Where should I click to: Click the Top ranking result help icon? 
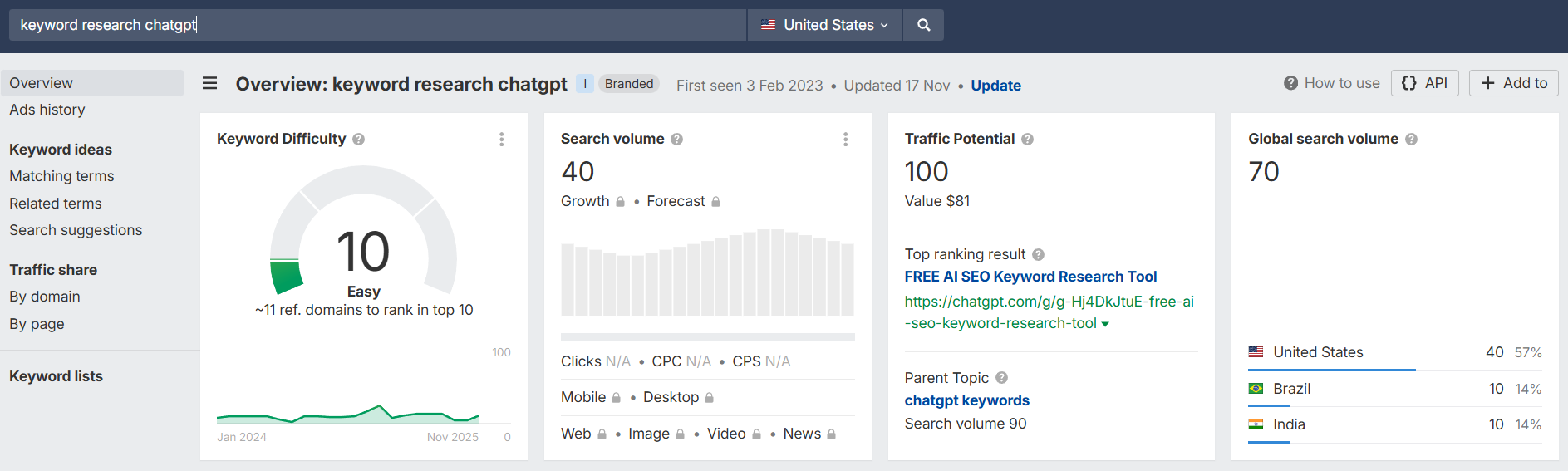coord(1038,255)
